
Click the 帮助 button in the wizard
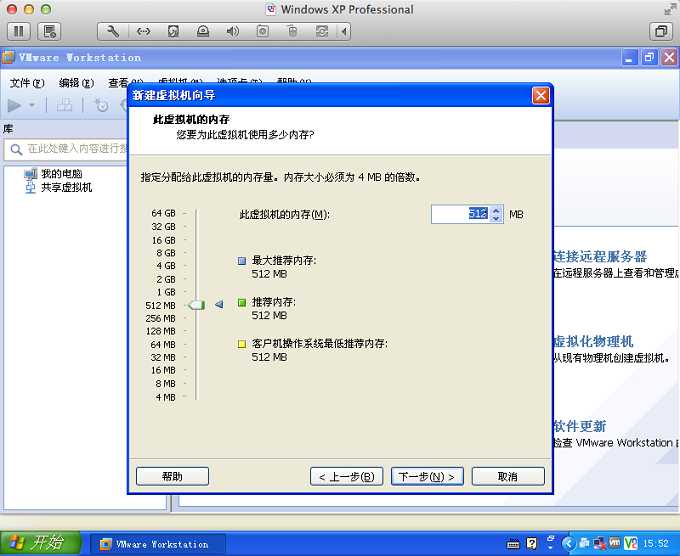point(172,476)
